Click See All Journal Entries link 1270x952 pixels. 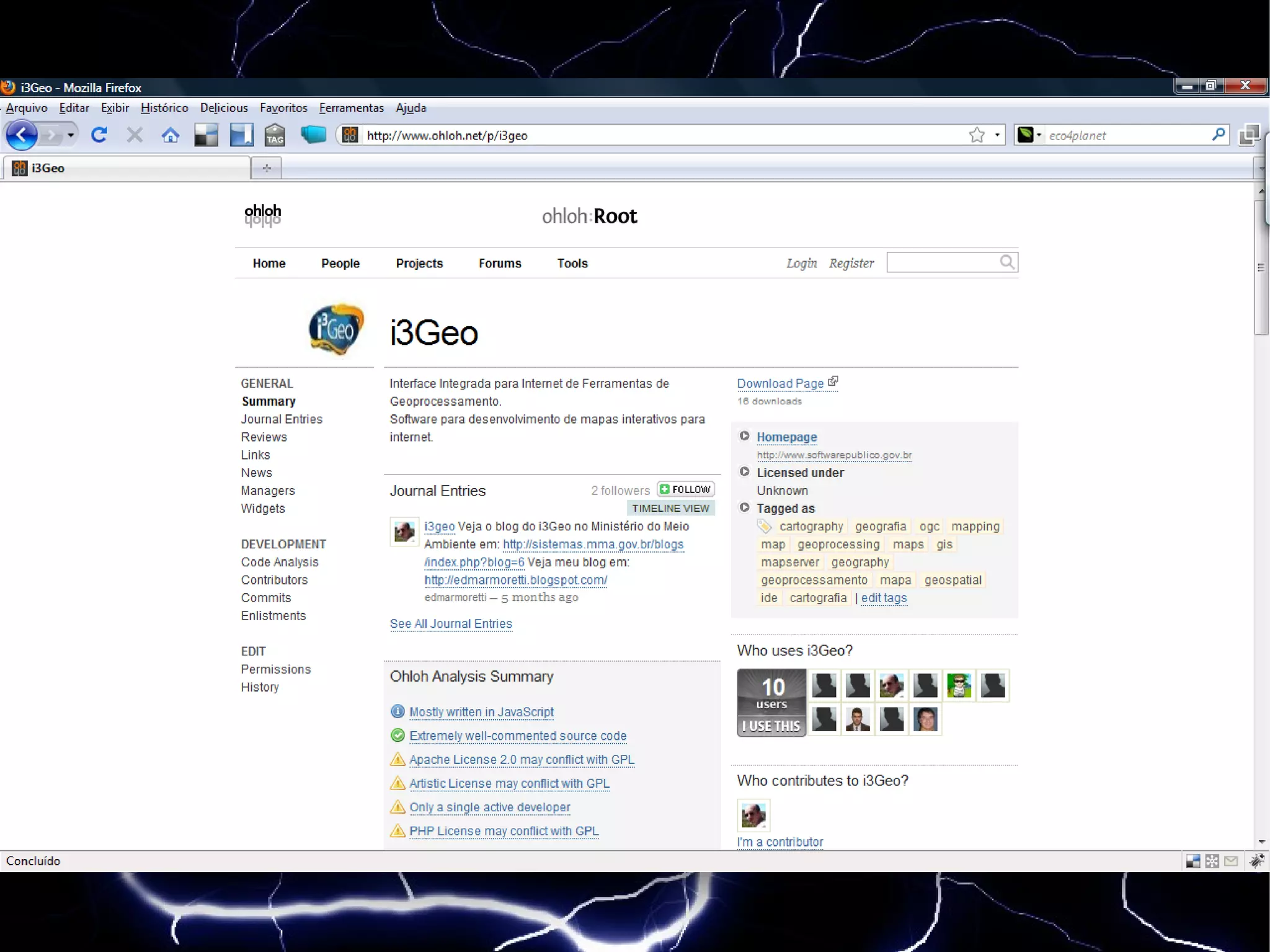pos(451,624)
